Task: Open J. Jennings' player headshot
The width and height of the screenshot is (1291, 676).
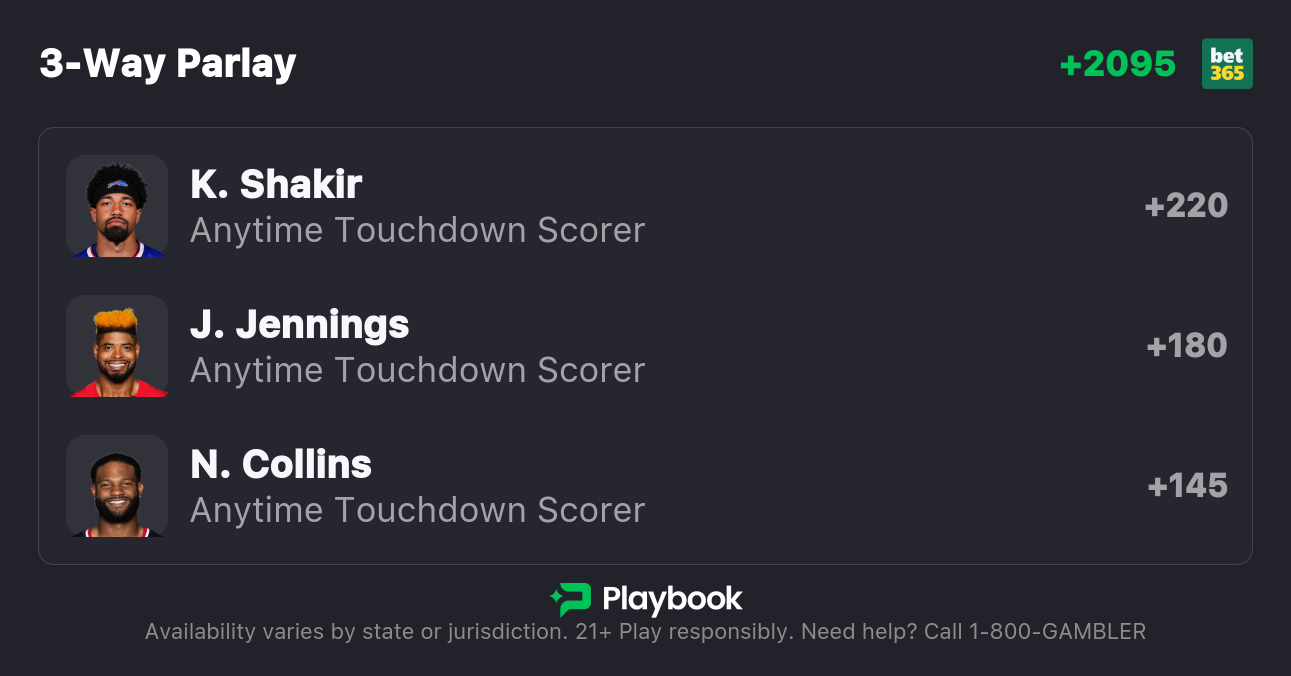Action: click(x=117, y=346)
